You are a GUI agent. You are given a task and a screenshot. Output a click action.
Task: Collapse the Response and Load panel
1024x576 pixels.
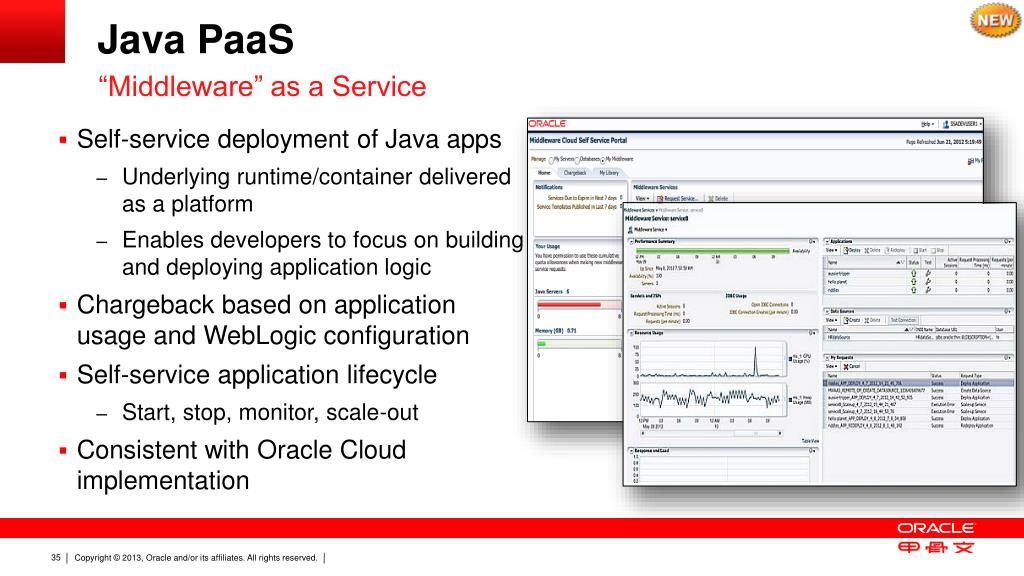tap(631, 451)
